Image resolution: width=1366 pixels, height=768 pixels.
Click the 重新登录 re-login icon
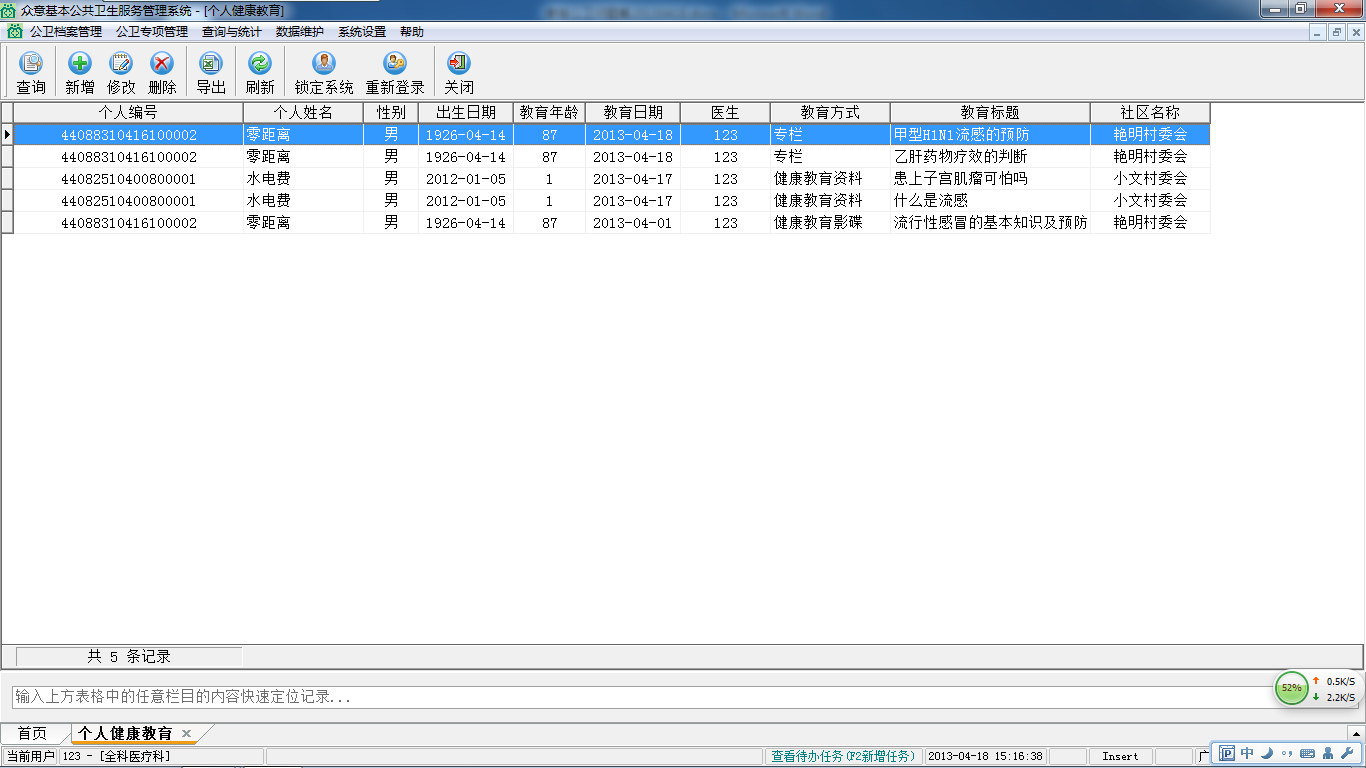coord(395,64)
